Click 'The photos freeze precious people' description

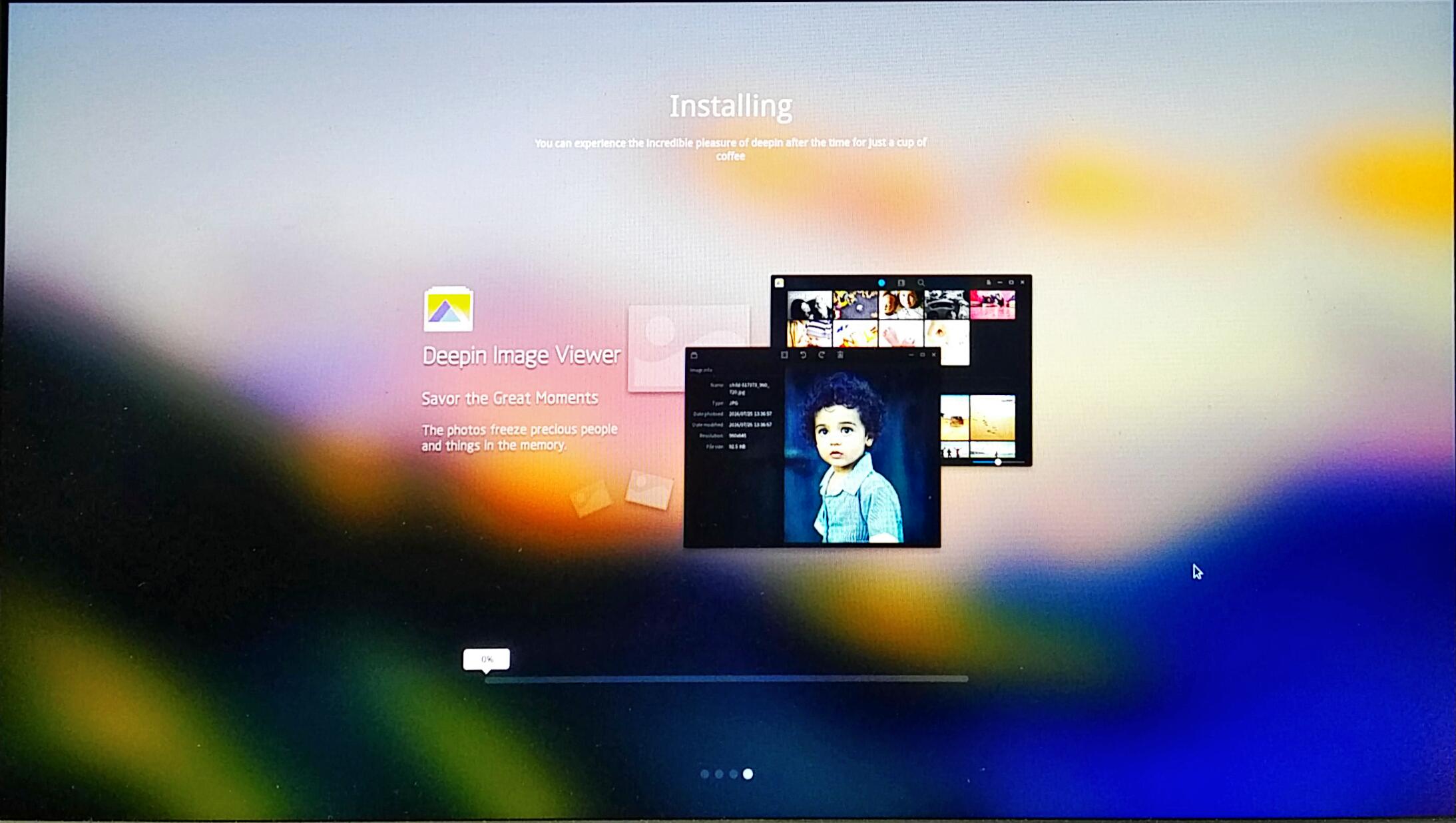point(519,437)
